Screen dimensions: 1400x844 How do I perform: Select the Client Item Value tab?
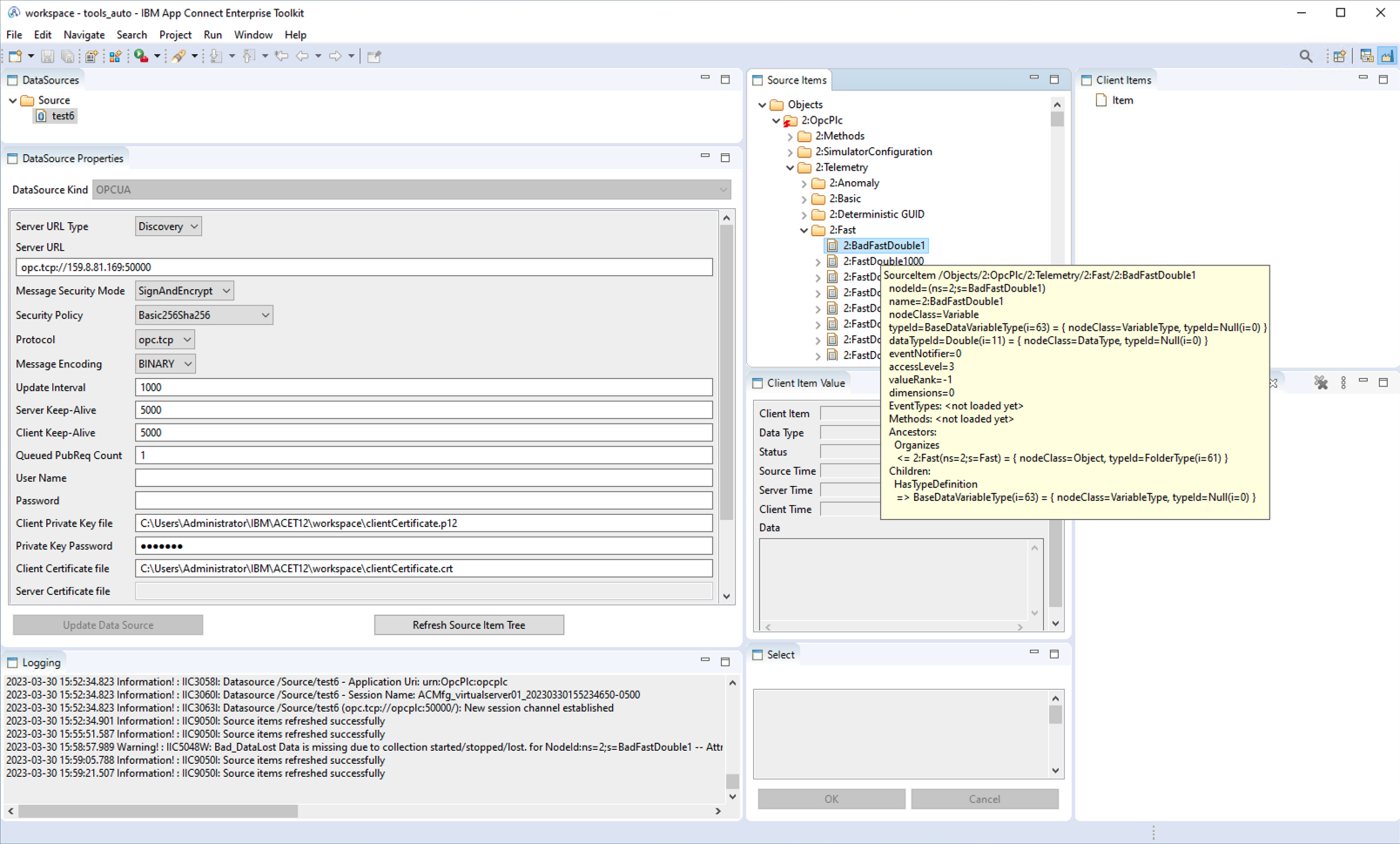coord(798,383)
